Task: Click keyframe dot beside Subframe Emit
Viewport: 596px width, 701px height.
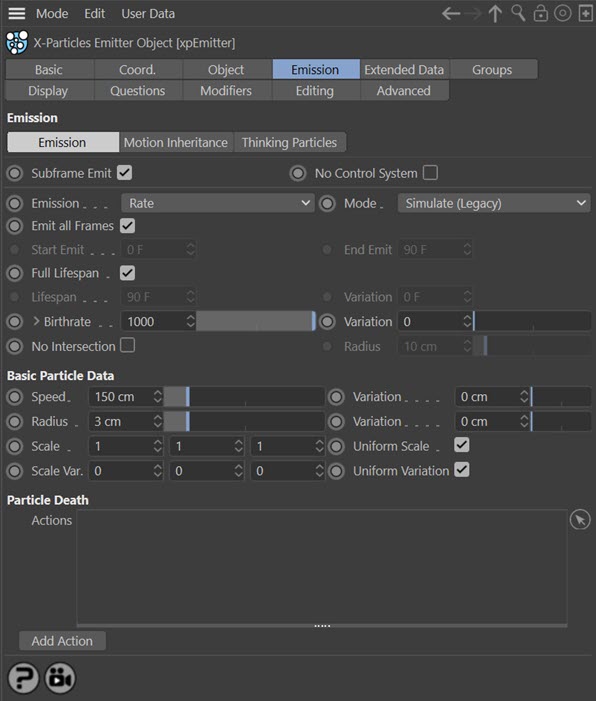Action: pyautogui.click(x=15, y=173)
